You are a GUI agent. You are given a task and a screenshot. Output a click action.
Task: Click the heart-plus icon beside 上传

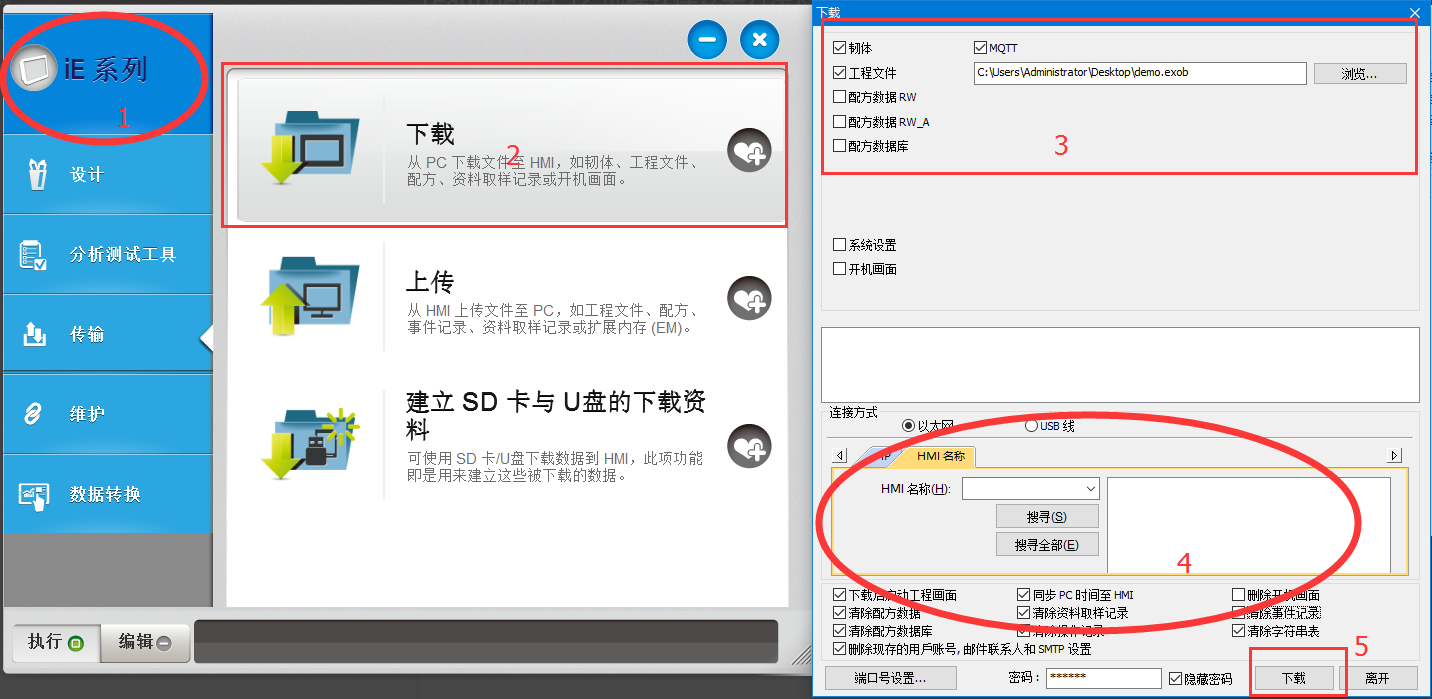pyautogui.click(x=749, y=298)
